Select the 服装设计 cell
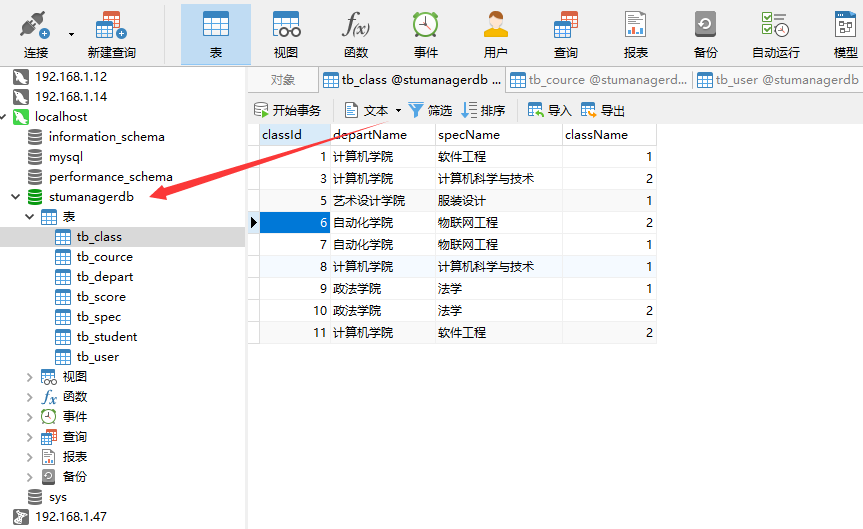Viewport: 863px width, 529px height. click(x=499, y=201)
